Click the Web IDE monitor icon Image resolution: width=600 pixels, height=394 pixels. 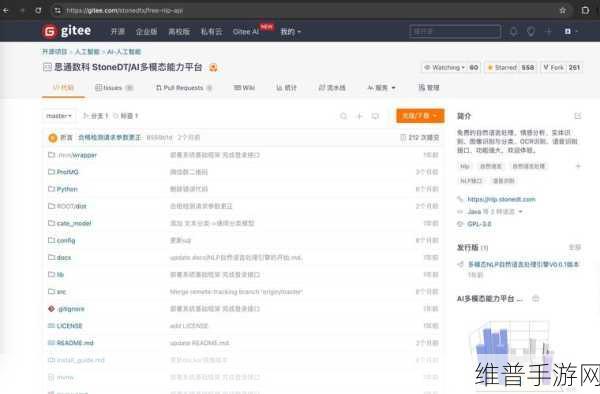[375, 116]
